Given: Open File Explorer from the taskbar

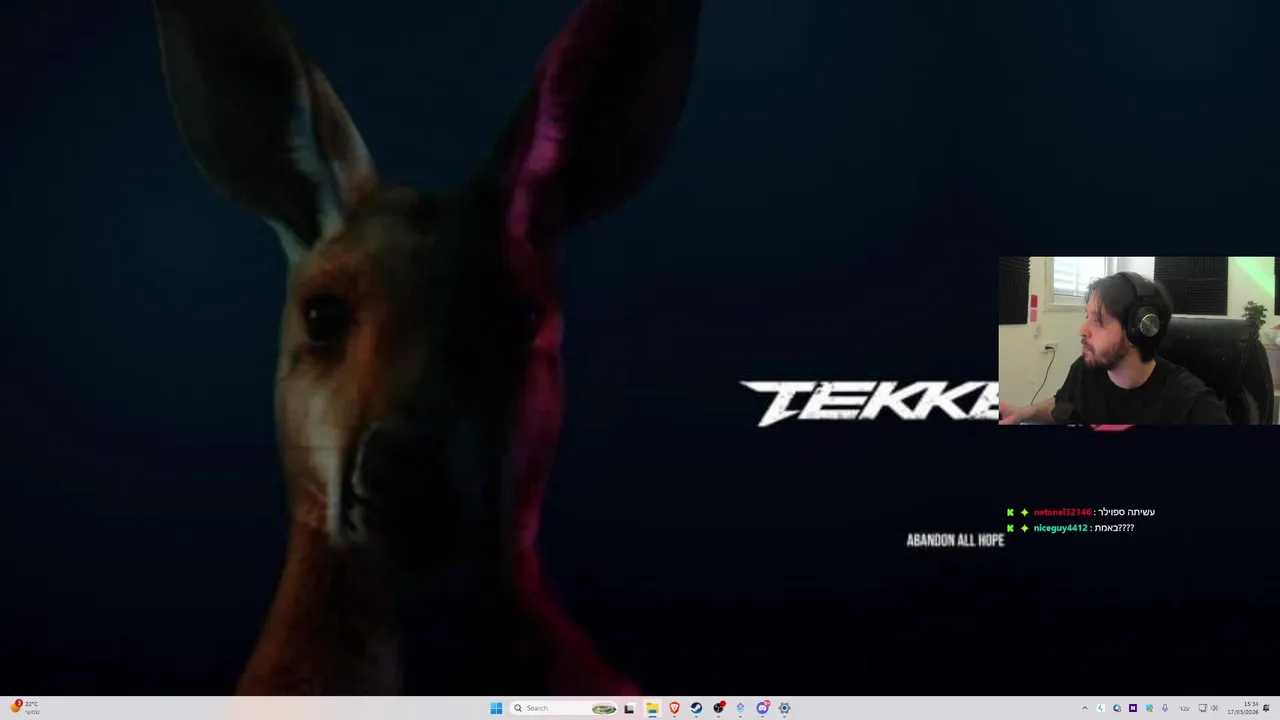Looking at the screenshot, I should click(x=652, y=708).
